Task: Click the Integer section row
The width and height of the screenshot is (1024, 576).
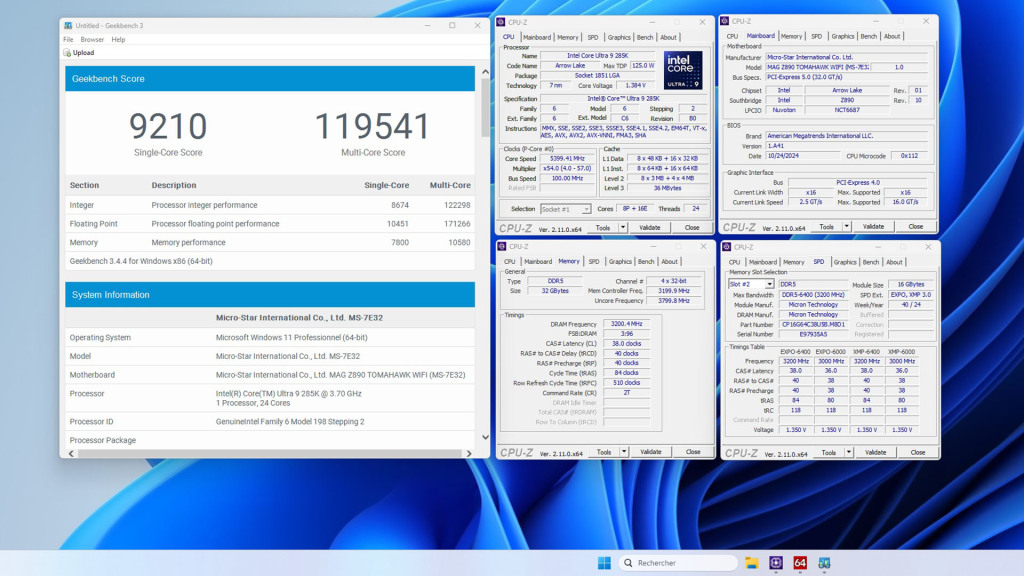Action: coord(270,205)
